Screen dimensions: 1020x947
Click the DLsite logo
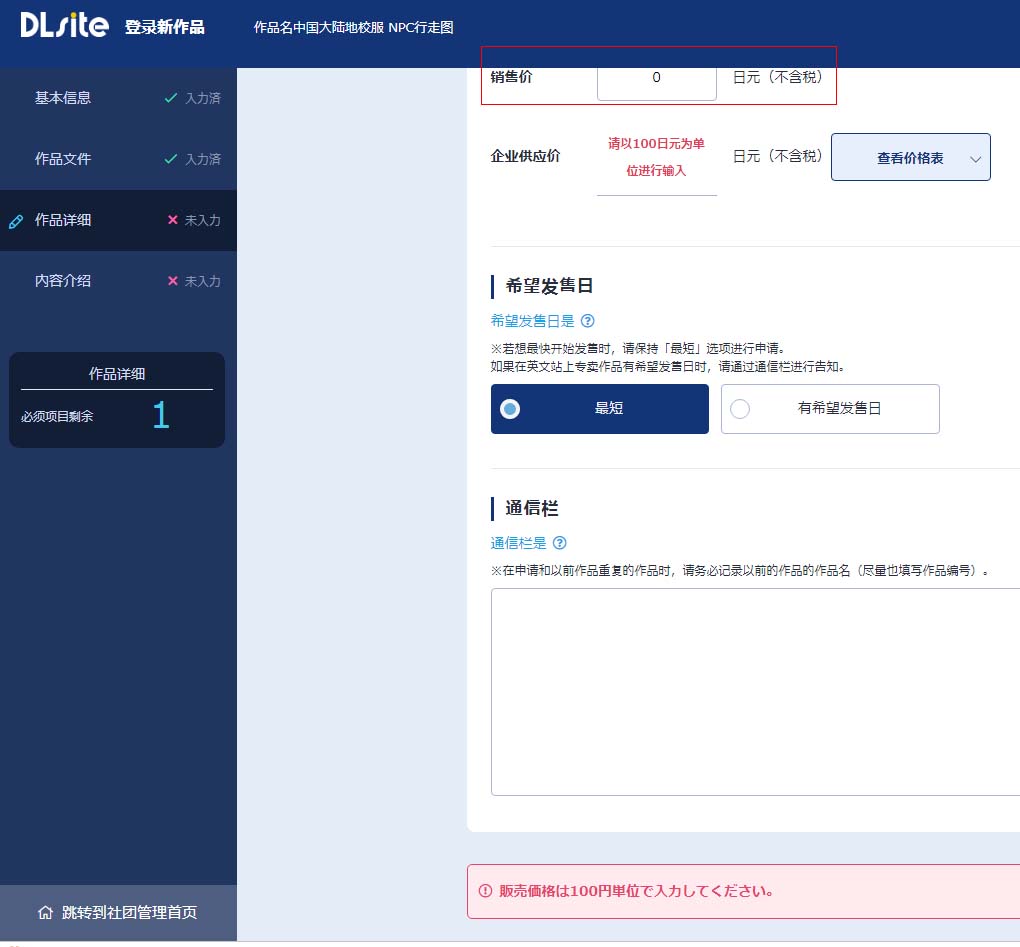(64, 25)
